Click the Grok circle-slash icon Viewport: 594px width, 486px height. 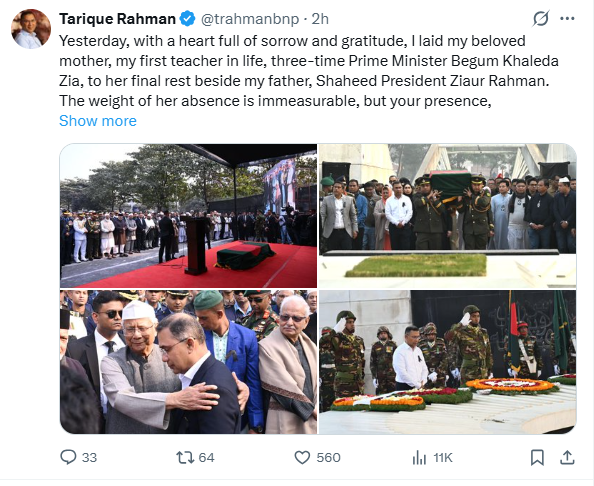pyautogui.click(x=541, y=18)
